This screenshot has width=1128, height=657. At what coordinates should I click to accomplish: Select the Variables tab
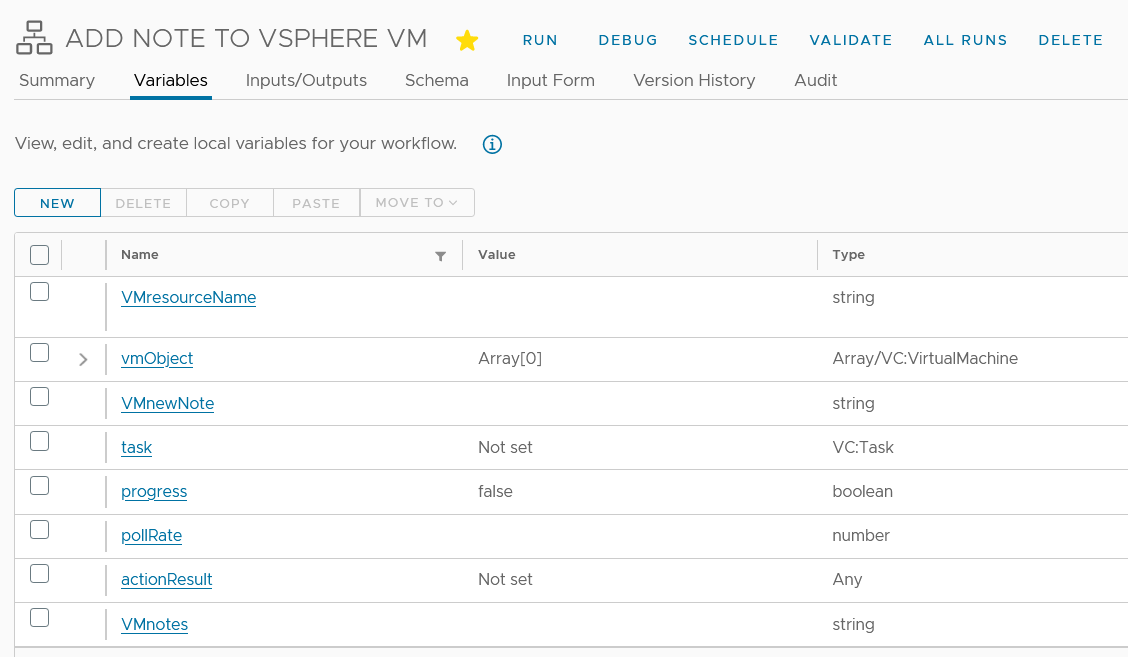170,80
